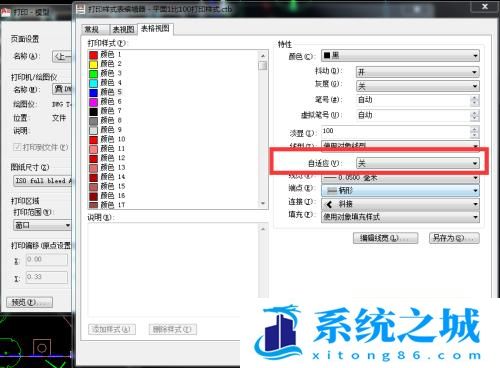
Task: Close the plot style table editor
Action: click(485, 7)
